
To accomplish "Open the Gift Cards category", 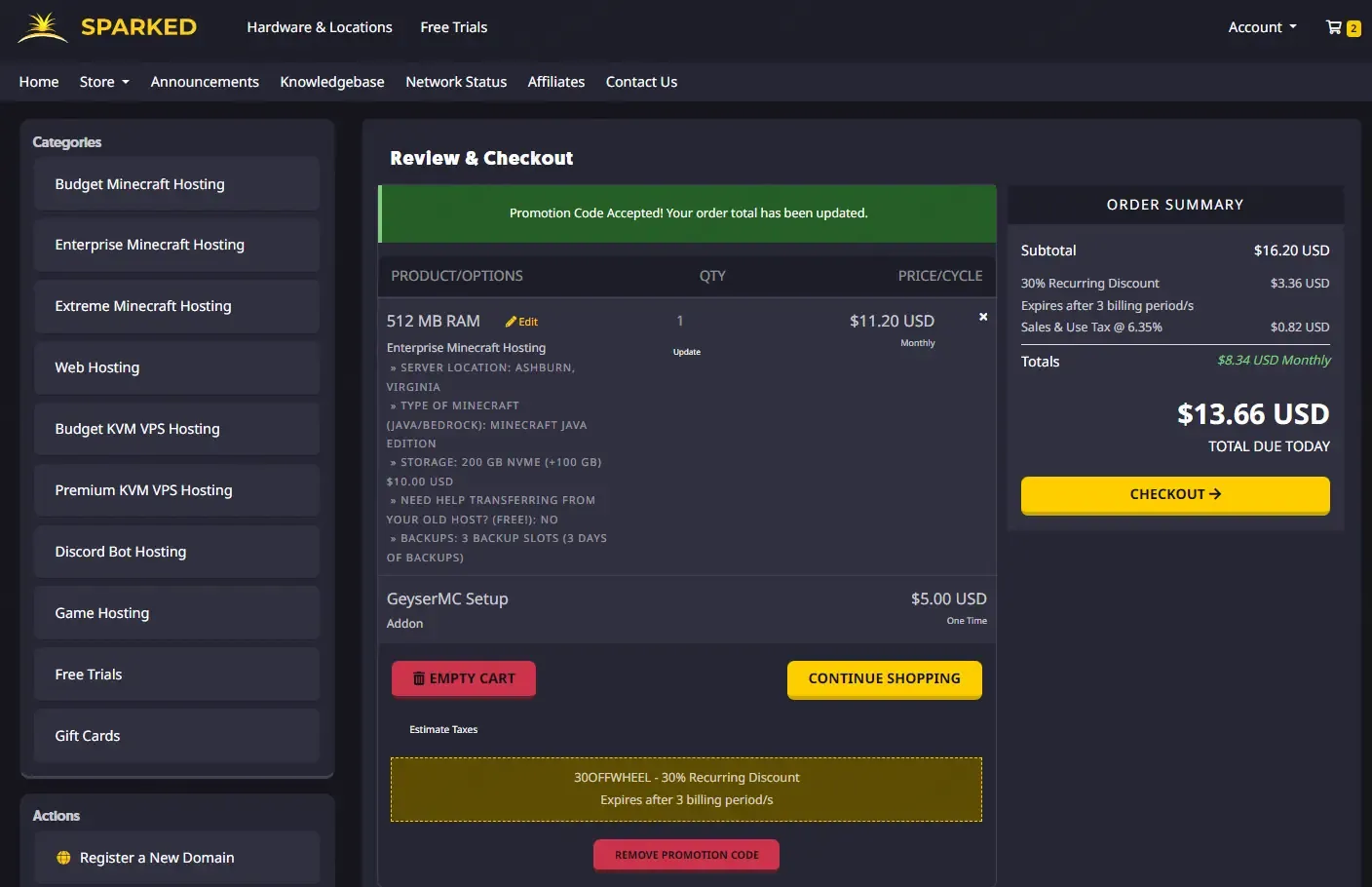I will (x=176, y=736).
